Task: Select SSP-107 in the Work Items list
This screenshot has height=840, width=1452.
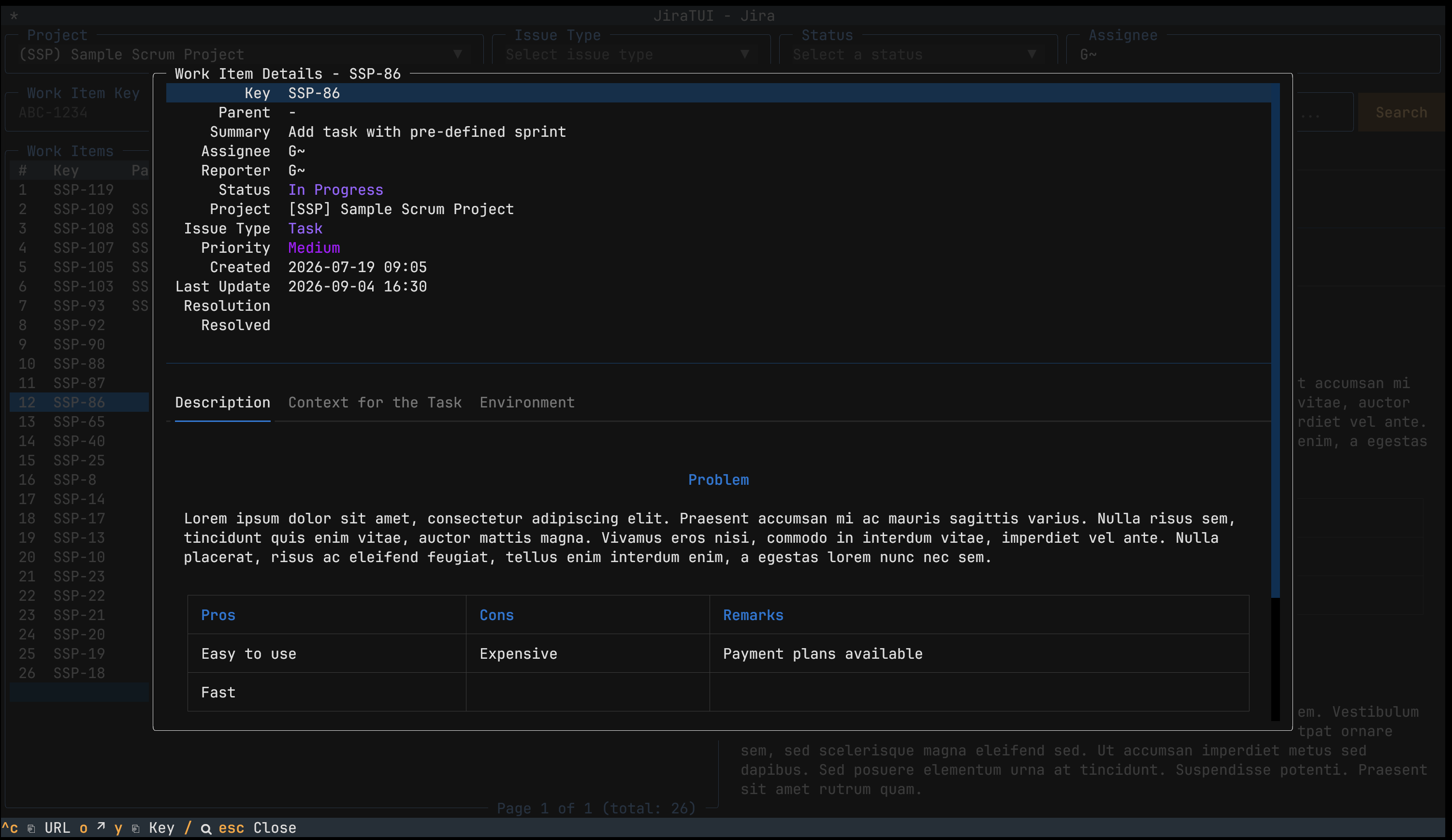Action: 80,248
